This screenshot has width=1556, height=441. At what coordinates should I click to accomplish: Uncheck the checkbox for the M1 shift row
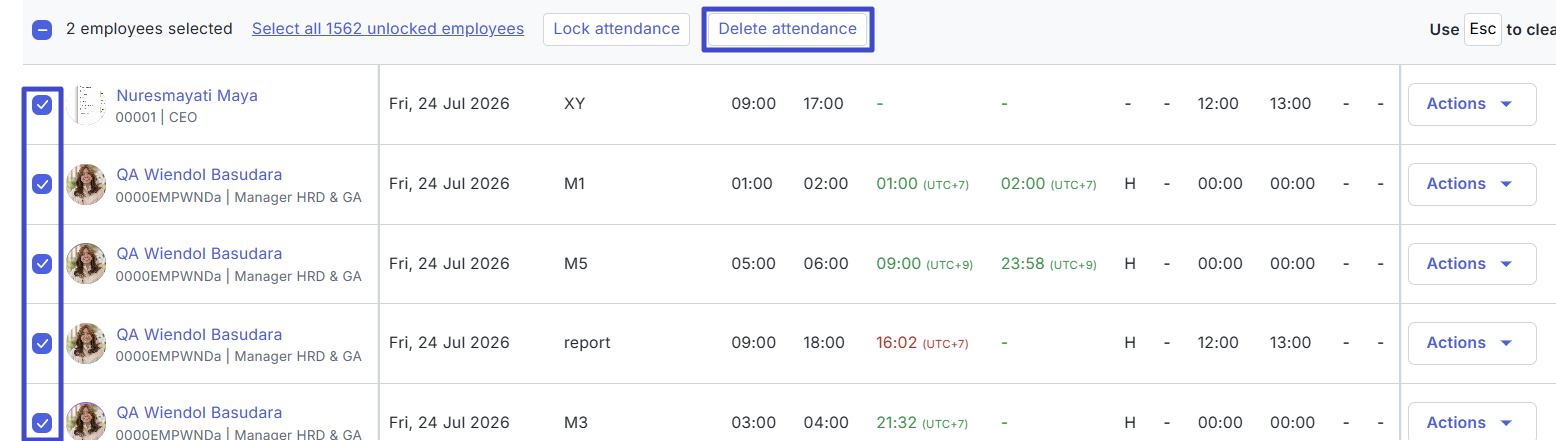tap(42, 184)
